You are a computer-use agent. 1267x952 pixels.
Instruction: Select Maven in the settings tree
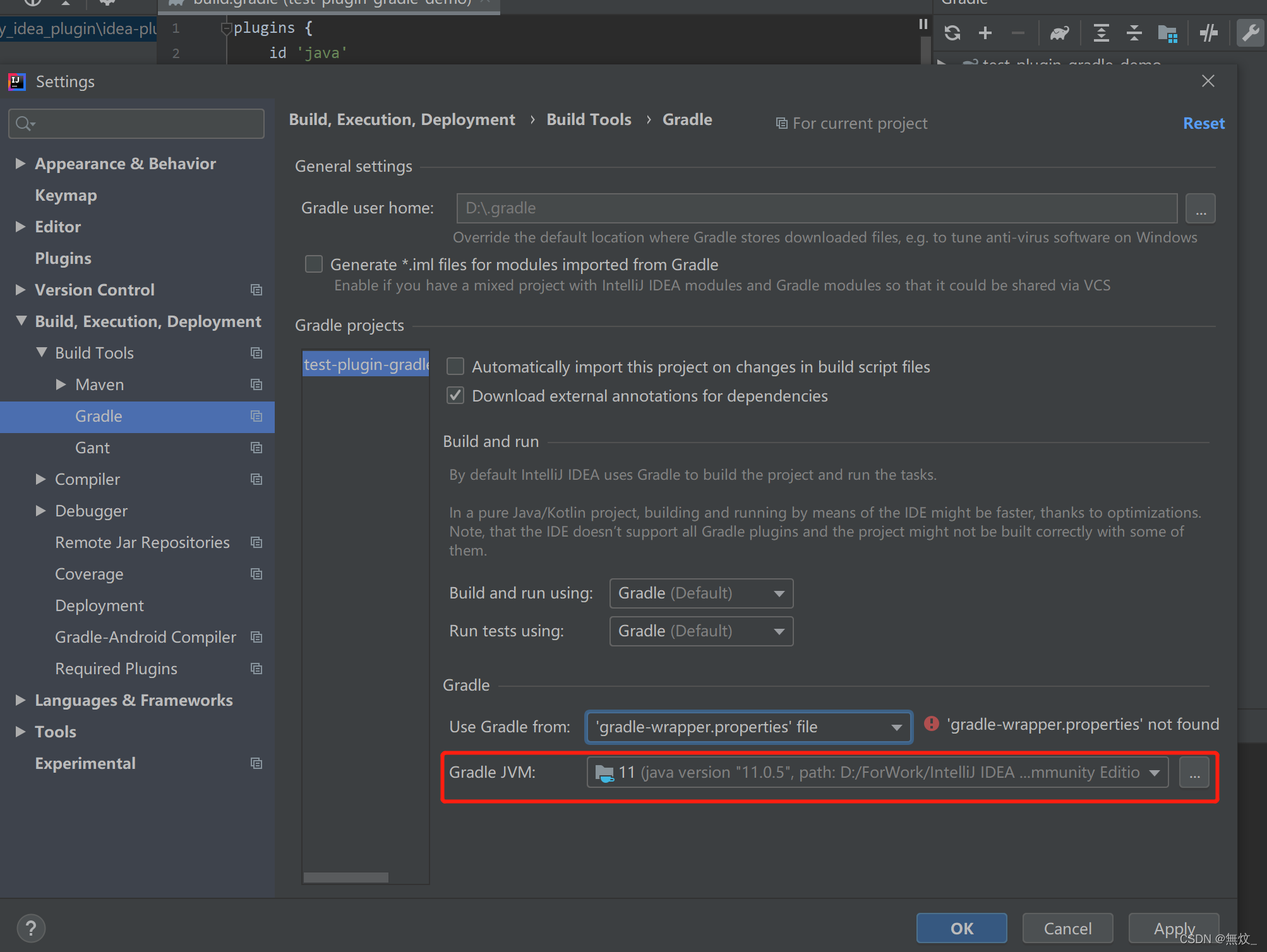pyautogui.click(x=99, y=384)
